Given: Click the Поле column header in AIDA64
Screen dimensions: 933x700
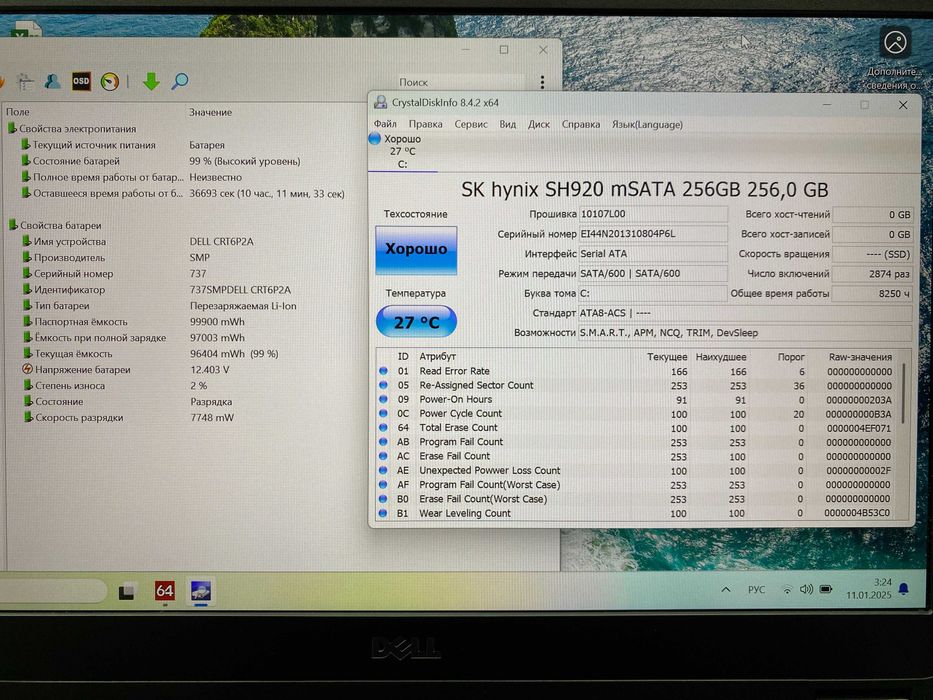Looking at the screenshot, I should tap(18, 111).
